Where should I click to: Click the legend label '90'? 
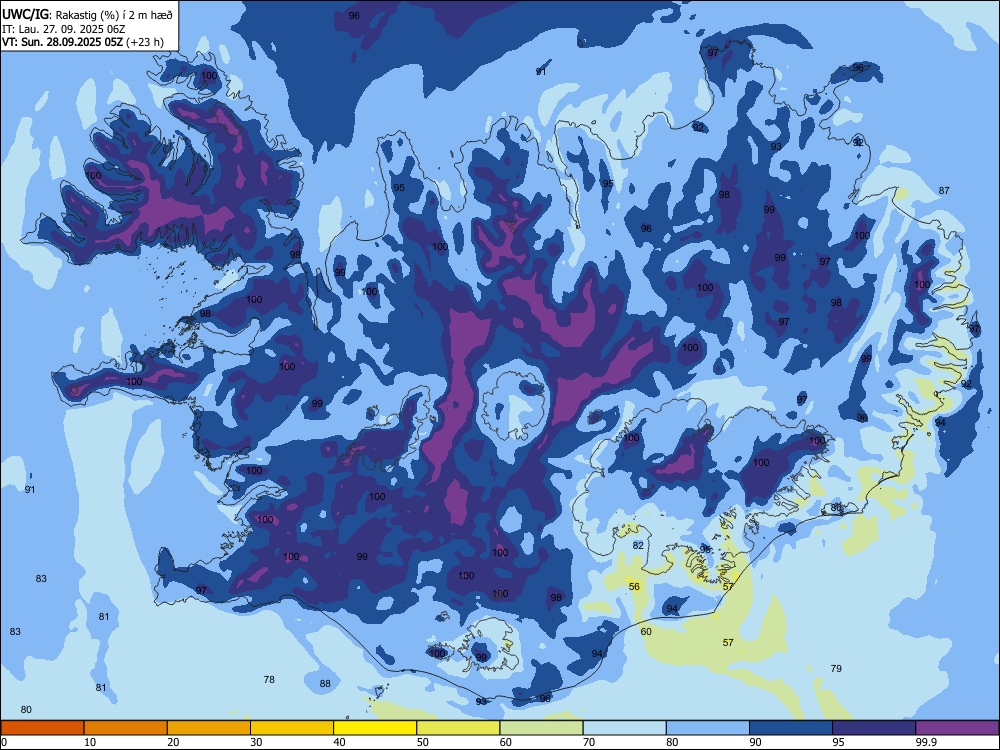[x=755, y=742]
